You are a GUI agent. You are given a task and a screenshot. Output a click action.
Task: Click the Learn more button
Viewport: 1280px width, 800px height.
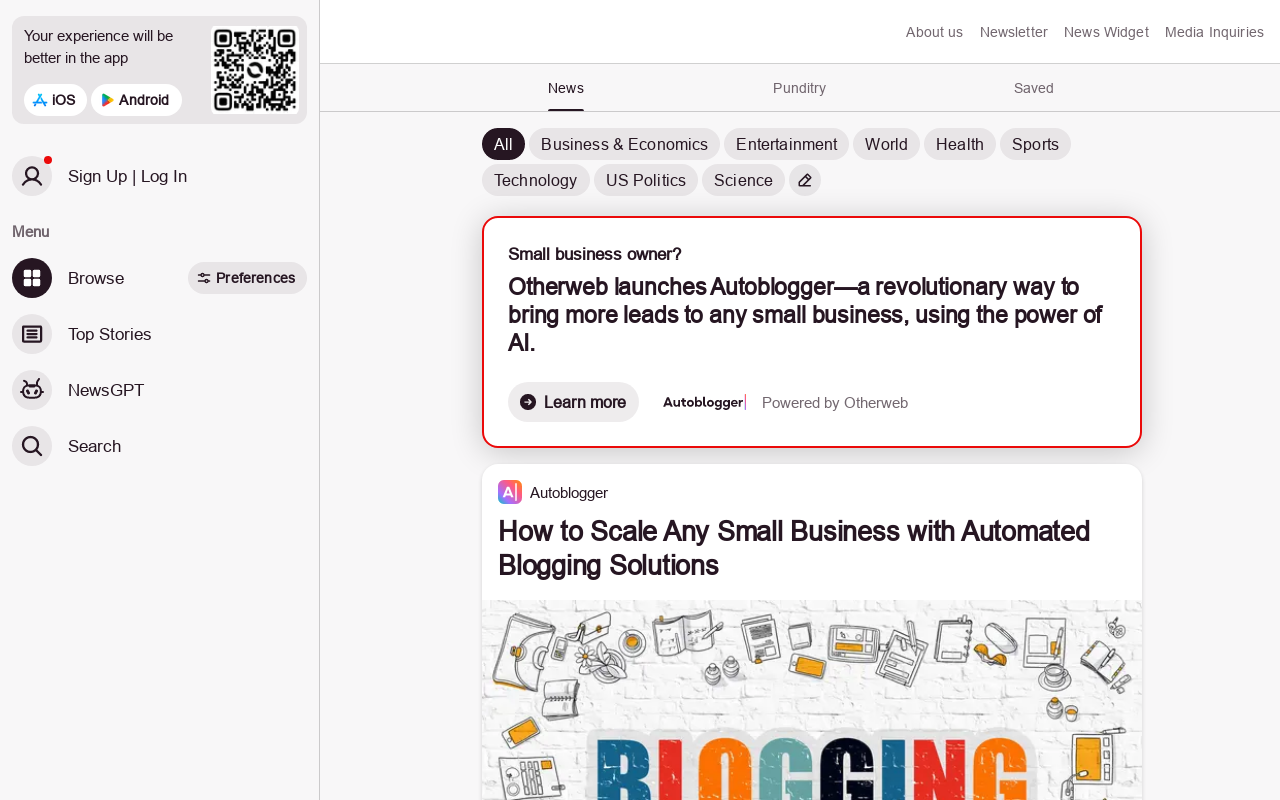(573, 402)
